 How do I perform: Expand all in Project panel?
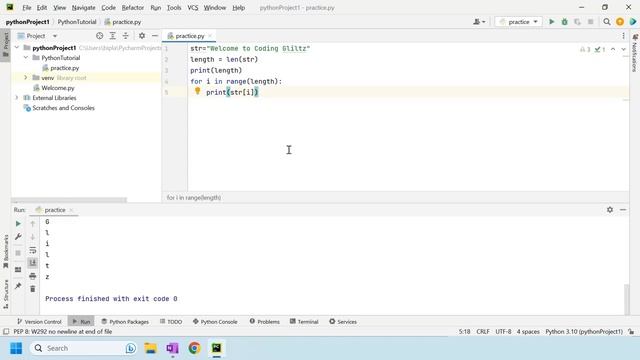click(113, 36)
